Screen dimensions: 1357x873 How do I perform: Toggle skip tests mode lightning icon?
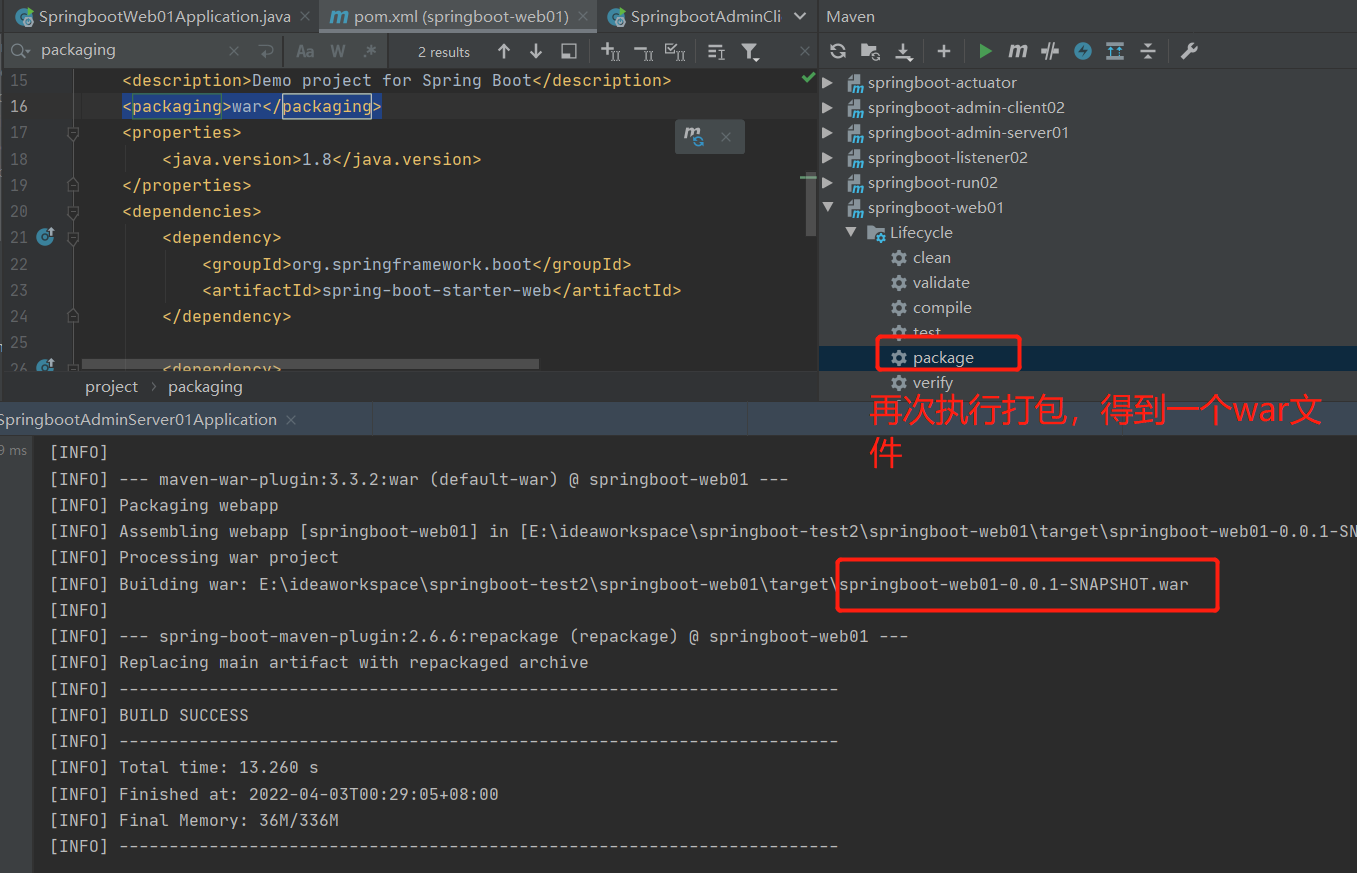pyautogui.click(x=1083, y=51)
